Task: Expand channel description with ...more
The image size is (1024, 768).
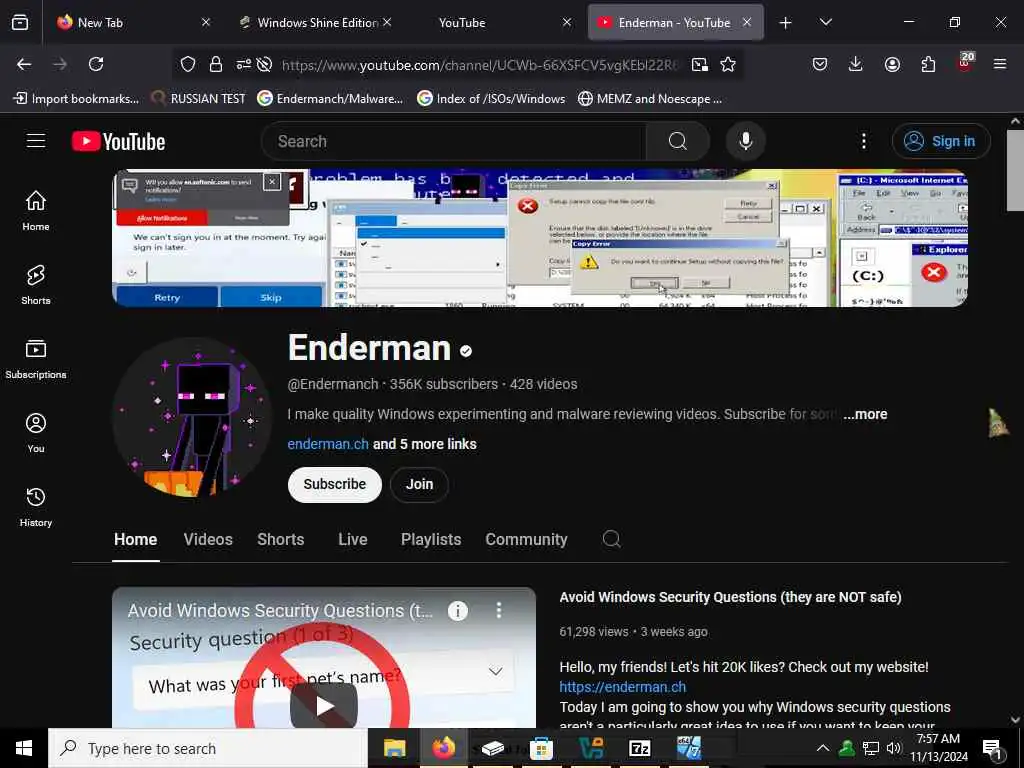Action: 865,414
